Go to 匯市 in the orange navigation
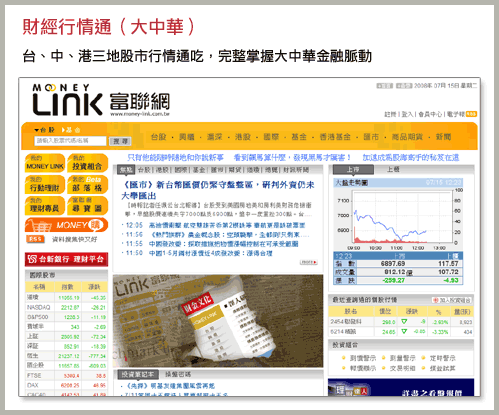Image resolution: width=499 pixels, height=415 pixels. pyautogui.click(x=371, y=137)
